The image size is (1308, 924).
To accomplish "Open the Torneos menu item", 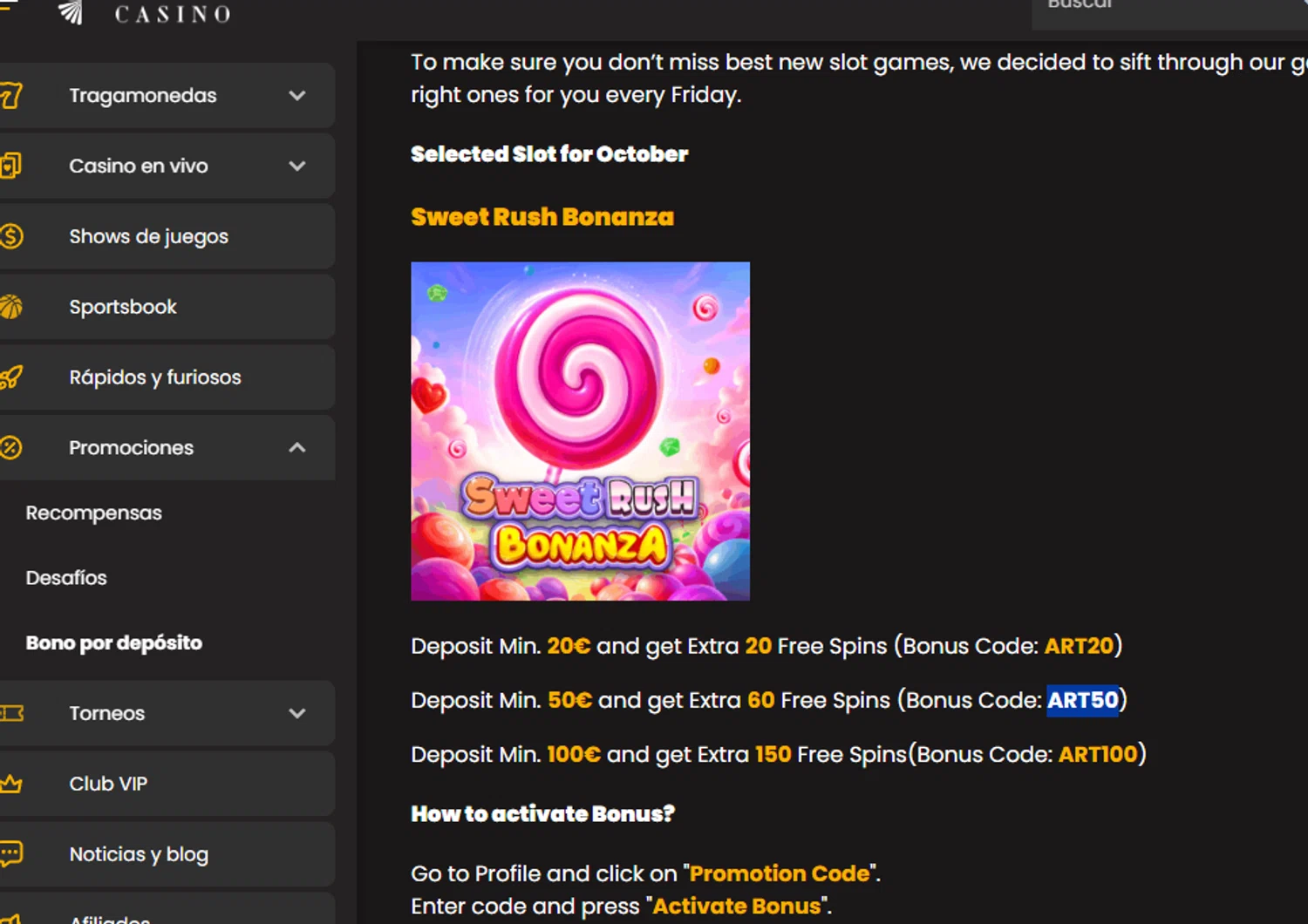I will point(166,713).
